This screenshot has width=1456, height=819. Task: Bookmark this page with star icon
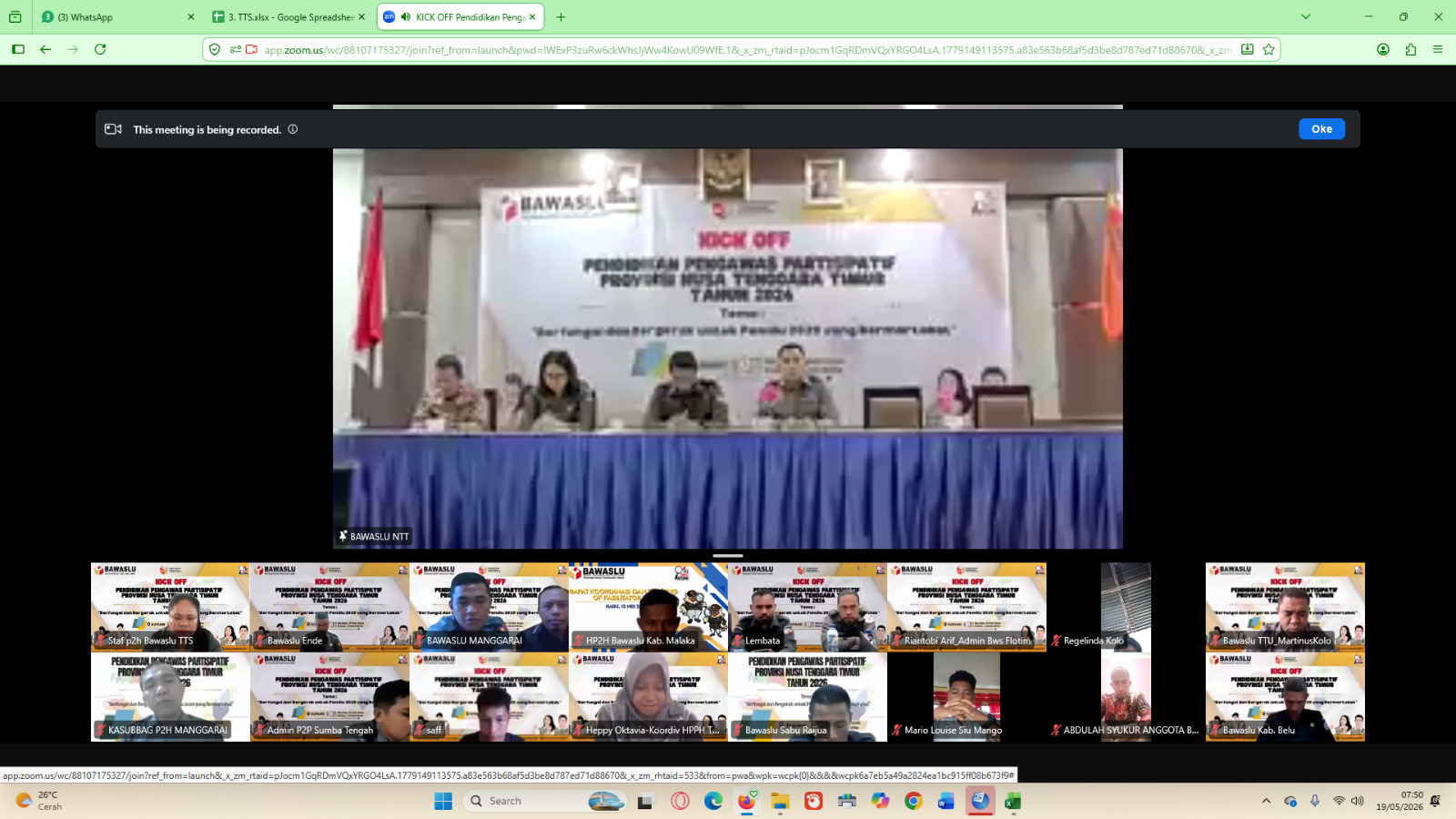tap(1269, 49)
